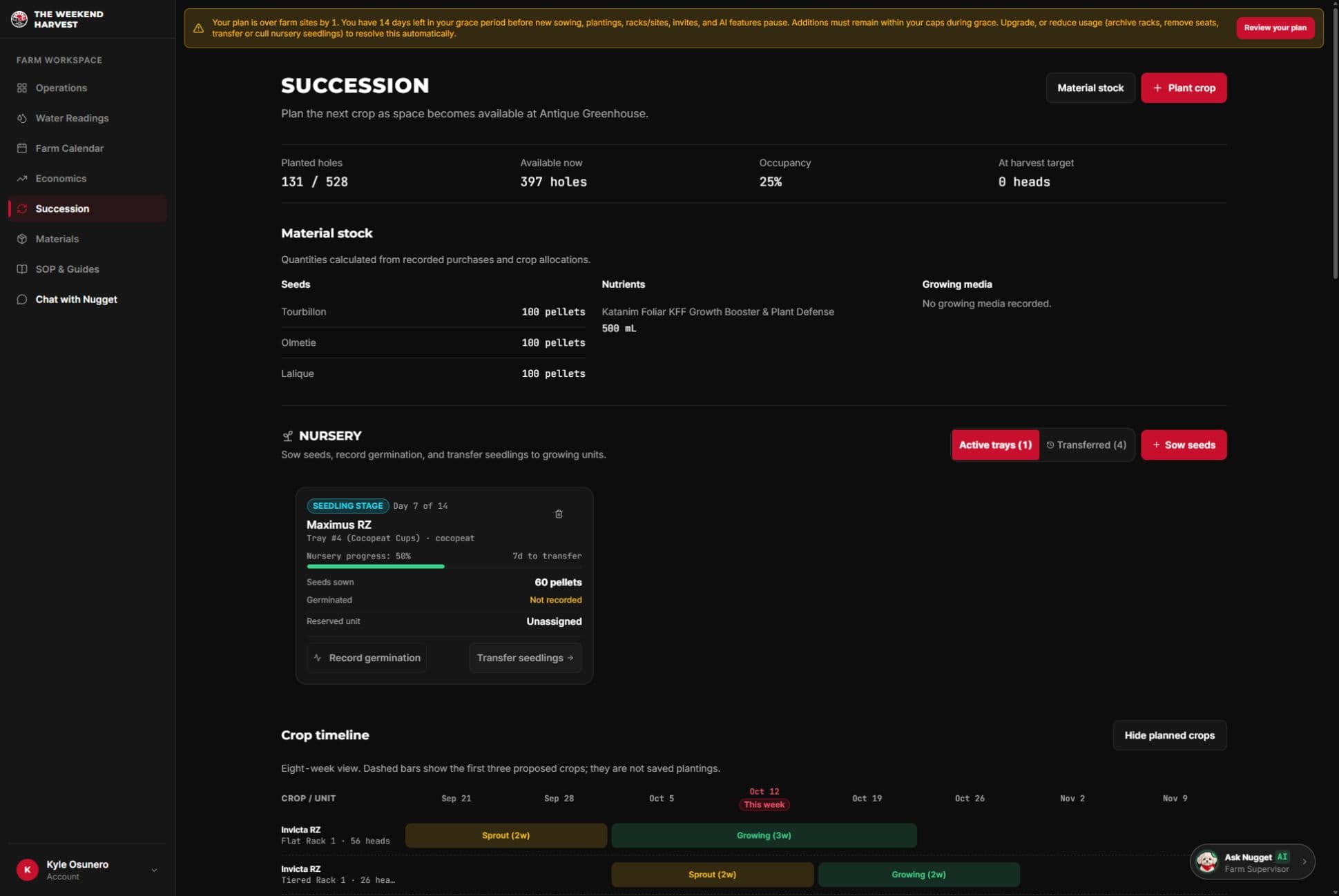Click the Farm Calendar icon

(22, 148)
